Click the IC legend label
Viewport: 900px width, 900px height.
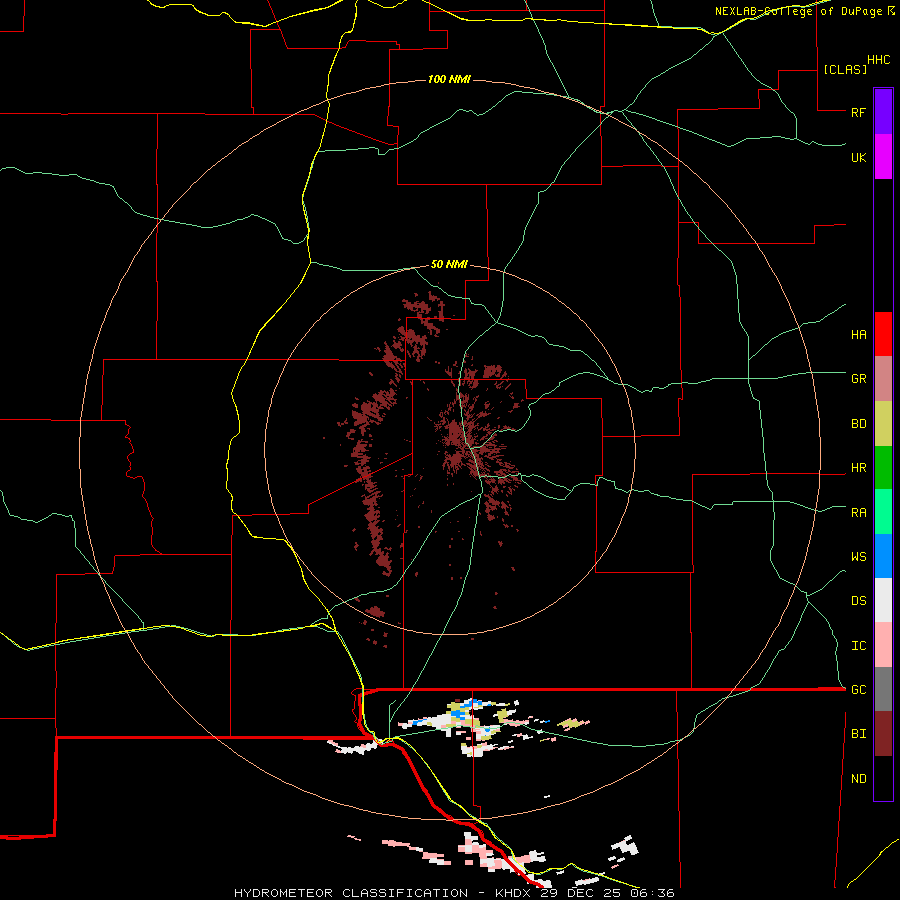[858, 646]
